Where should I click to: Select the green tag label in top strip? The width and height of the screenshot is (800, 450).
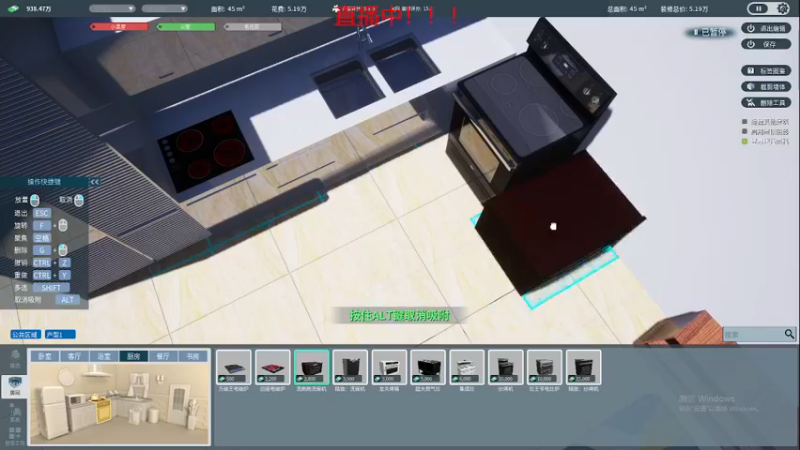tap(186, 27)
